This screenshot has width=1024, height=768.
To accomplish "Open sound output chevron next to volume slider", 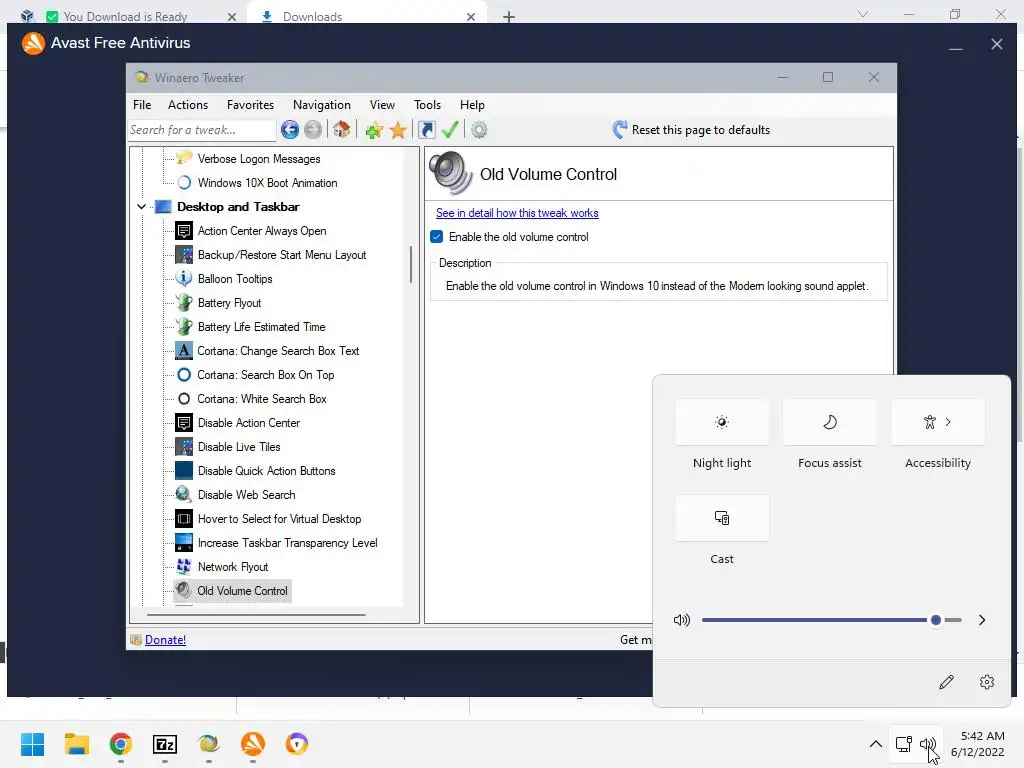I will point(982,620).
